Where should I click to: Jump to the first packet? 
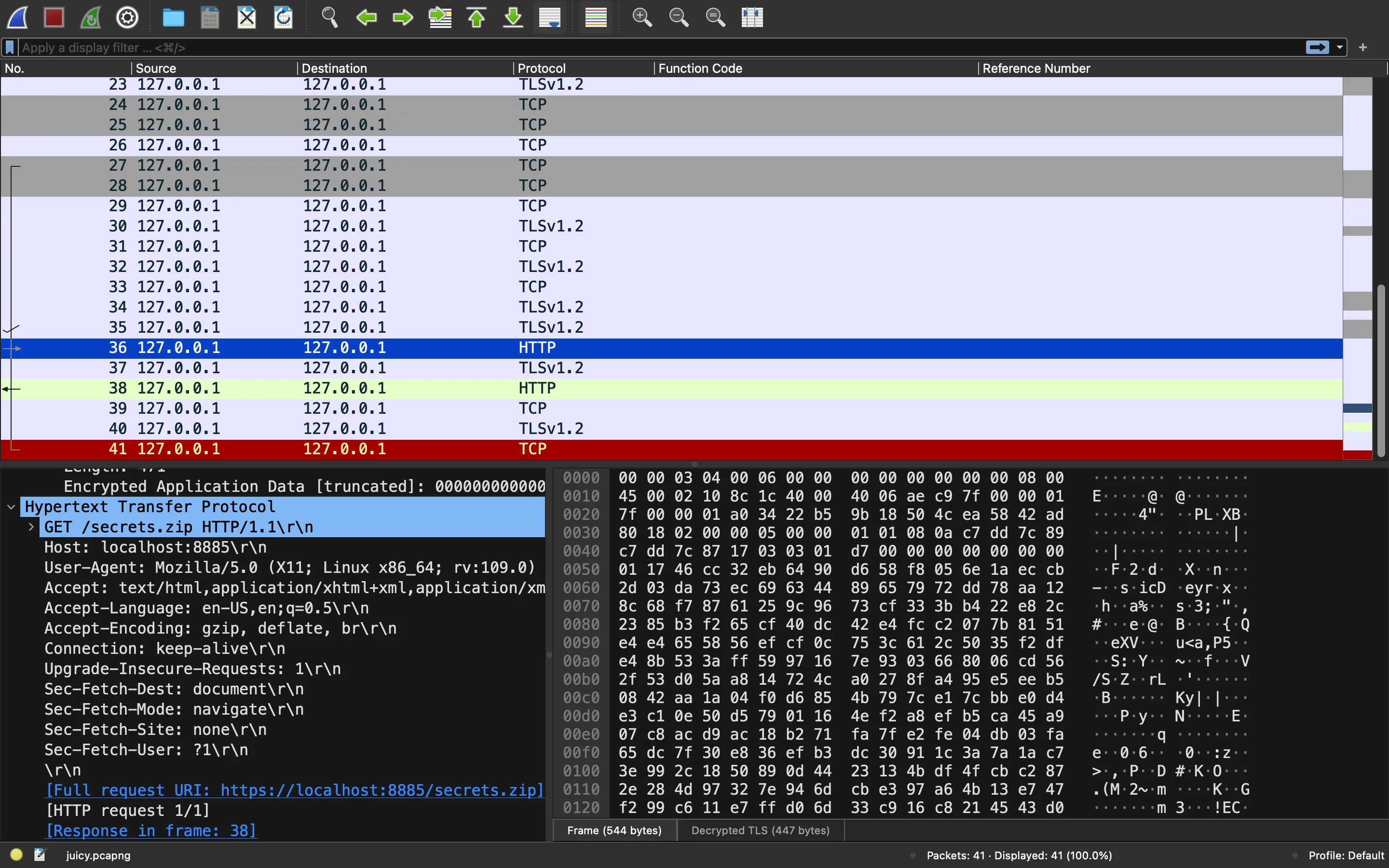pyautogui.click(x=477, y=17)
